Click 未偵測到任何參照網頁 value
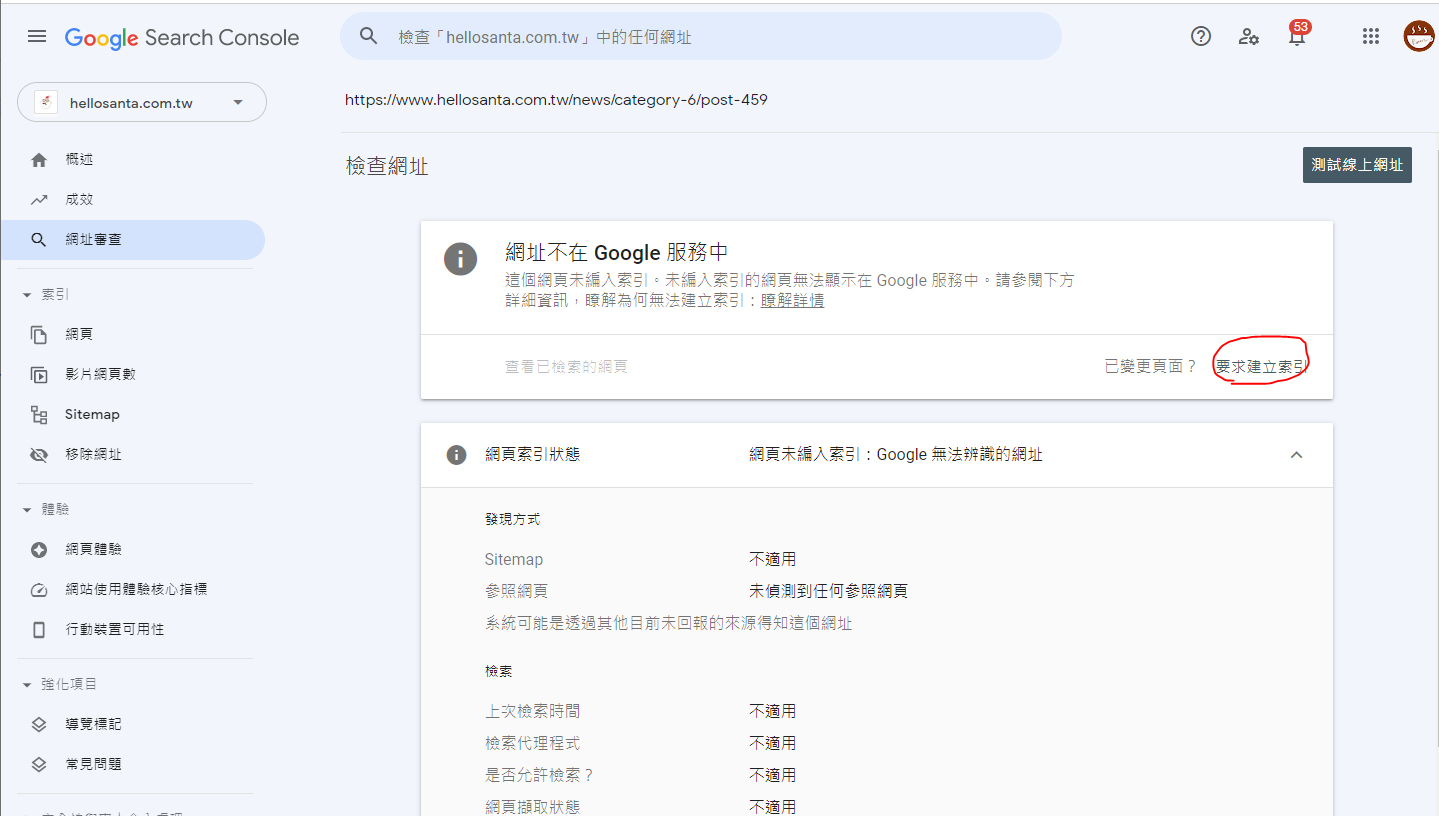Viewport: 1439px width, 816px height. pos(828,592)
